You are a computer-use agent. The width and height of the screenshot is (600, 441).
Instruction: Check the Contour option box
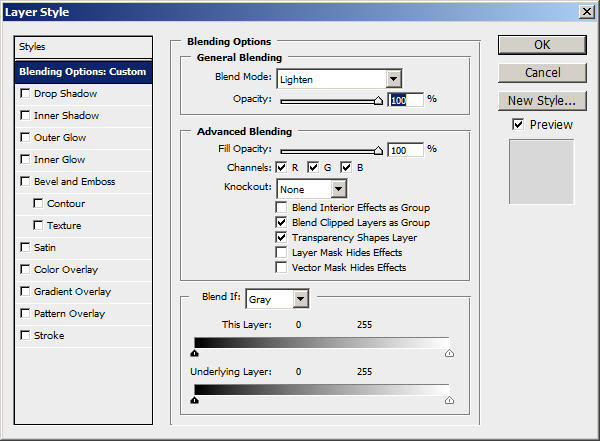(38, 203)
